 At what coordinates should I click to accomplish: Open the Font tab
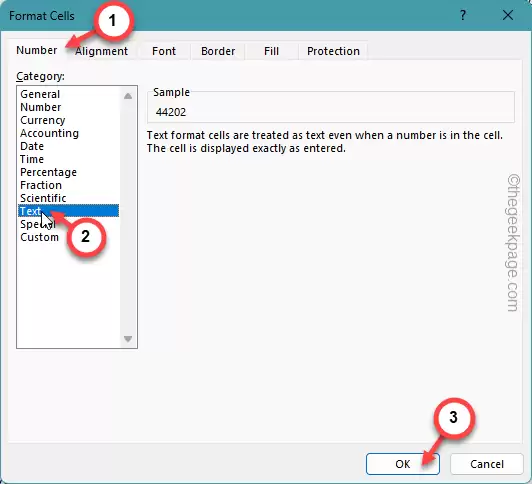tap(164, 51)
